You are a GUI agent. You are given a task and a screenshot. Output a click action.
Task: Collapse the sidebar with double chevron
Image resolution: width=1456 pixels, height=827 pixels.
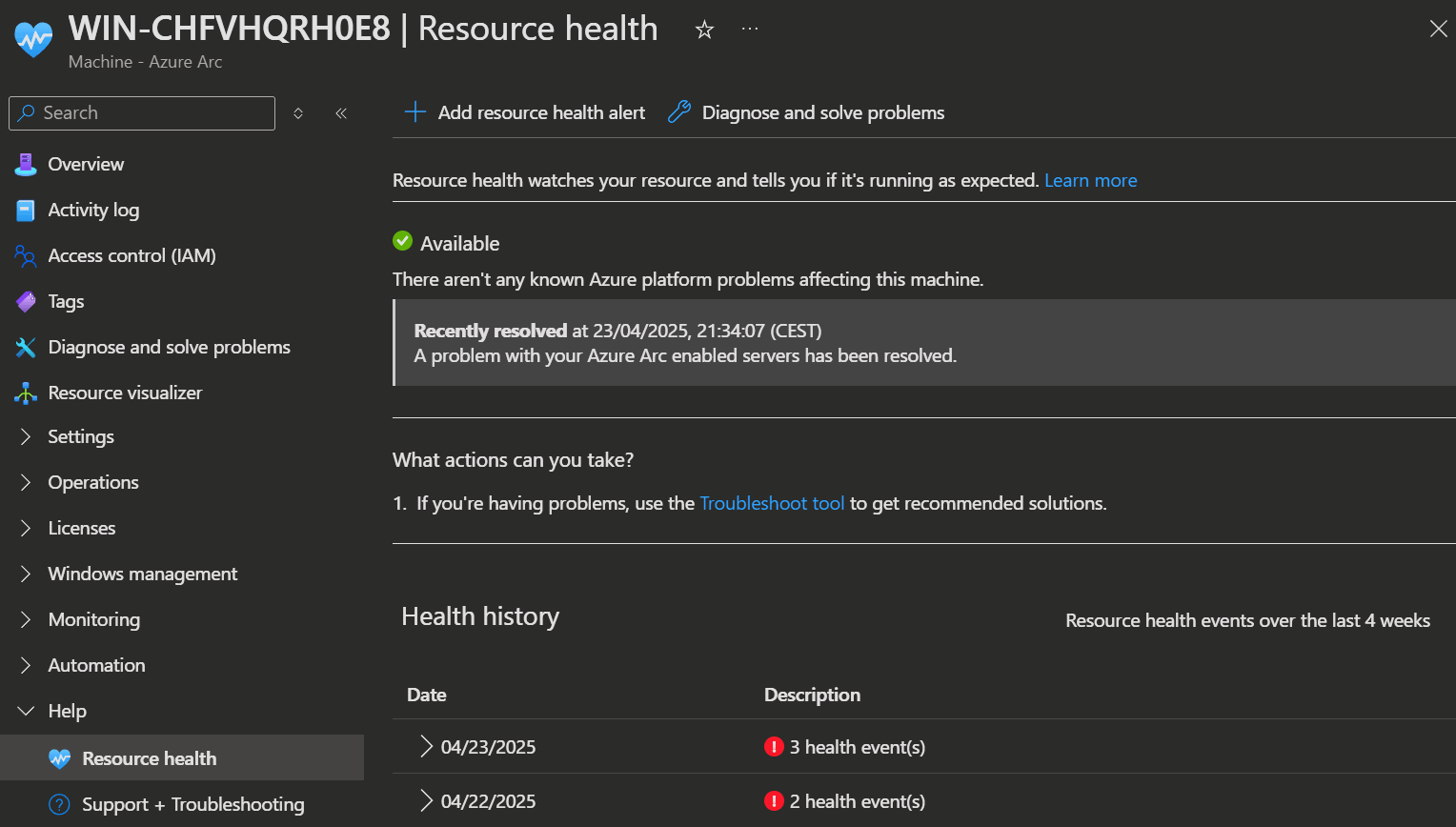click(x=341, y=113)
